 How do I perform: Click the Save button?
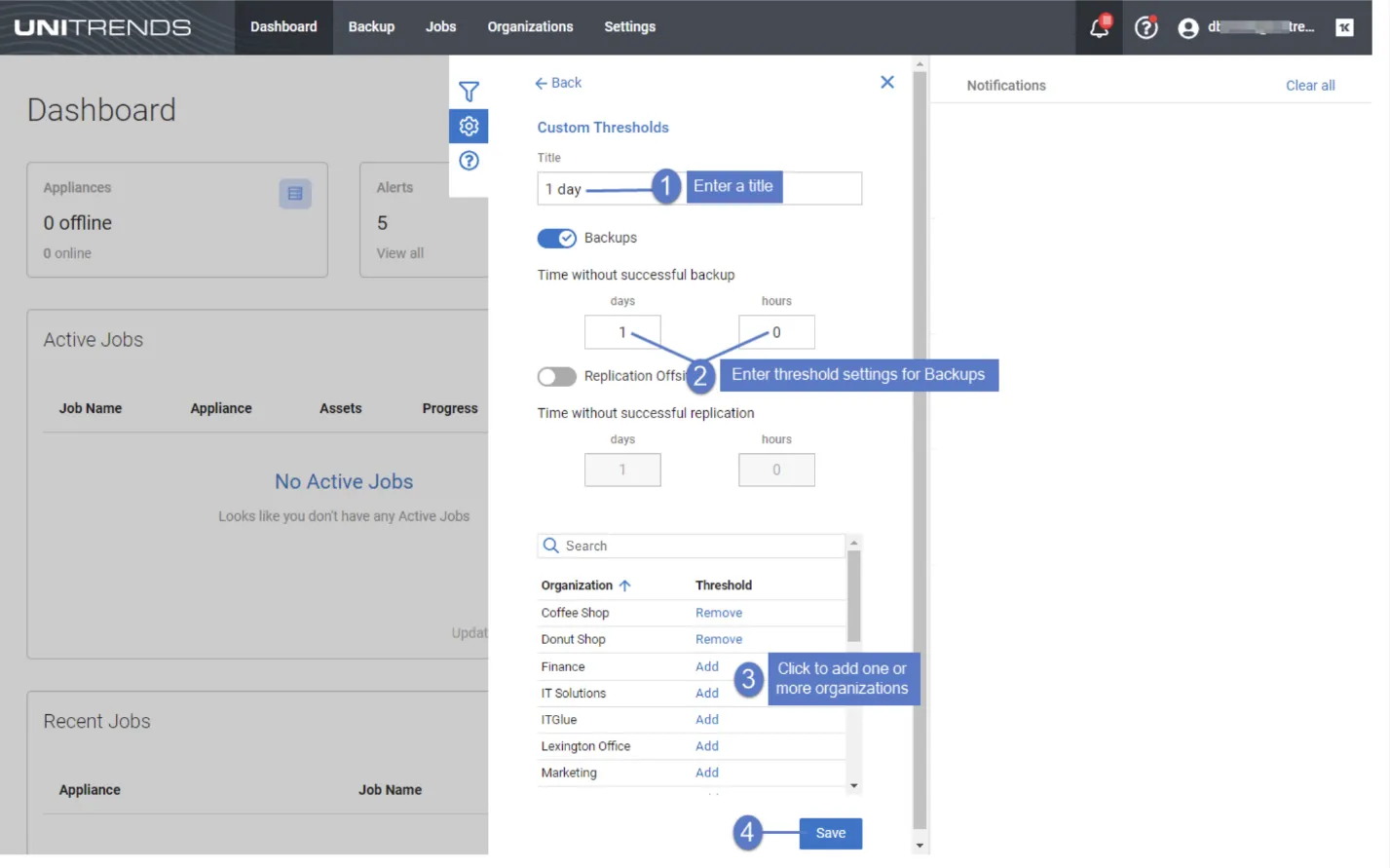pyautogui.click(x=830, y=834)
